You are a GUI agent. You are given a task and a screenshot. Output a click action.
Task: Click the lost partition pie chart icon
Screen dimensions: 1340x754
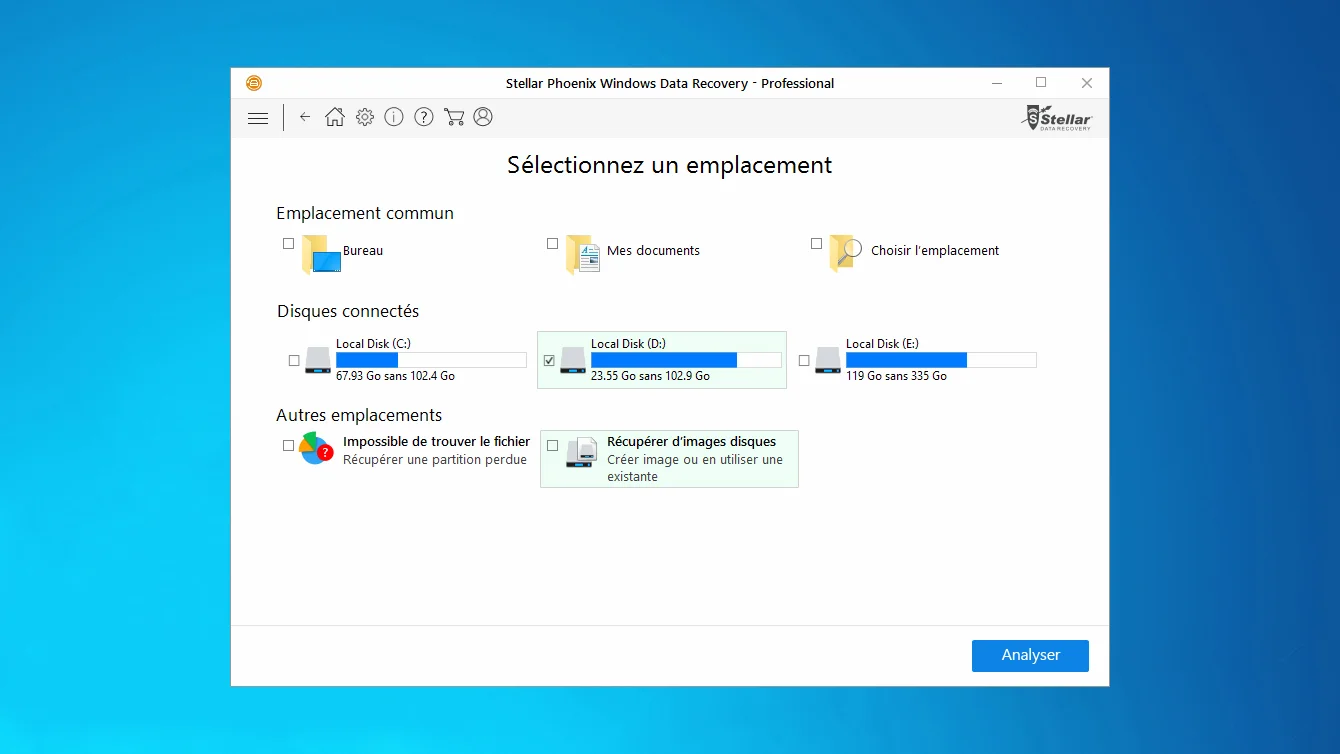point(316,448)
